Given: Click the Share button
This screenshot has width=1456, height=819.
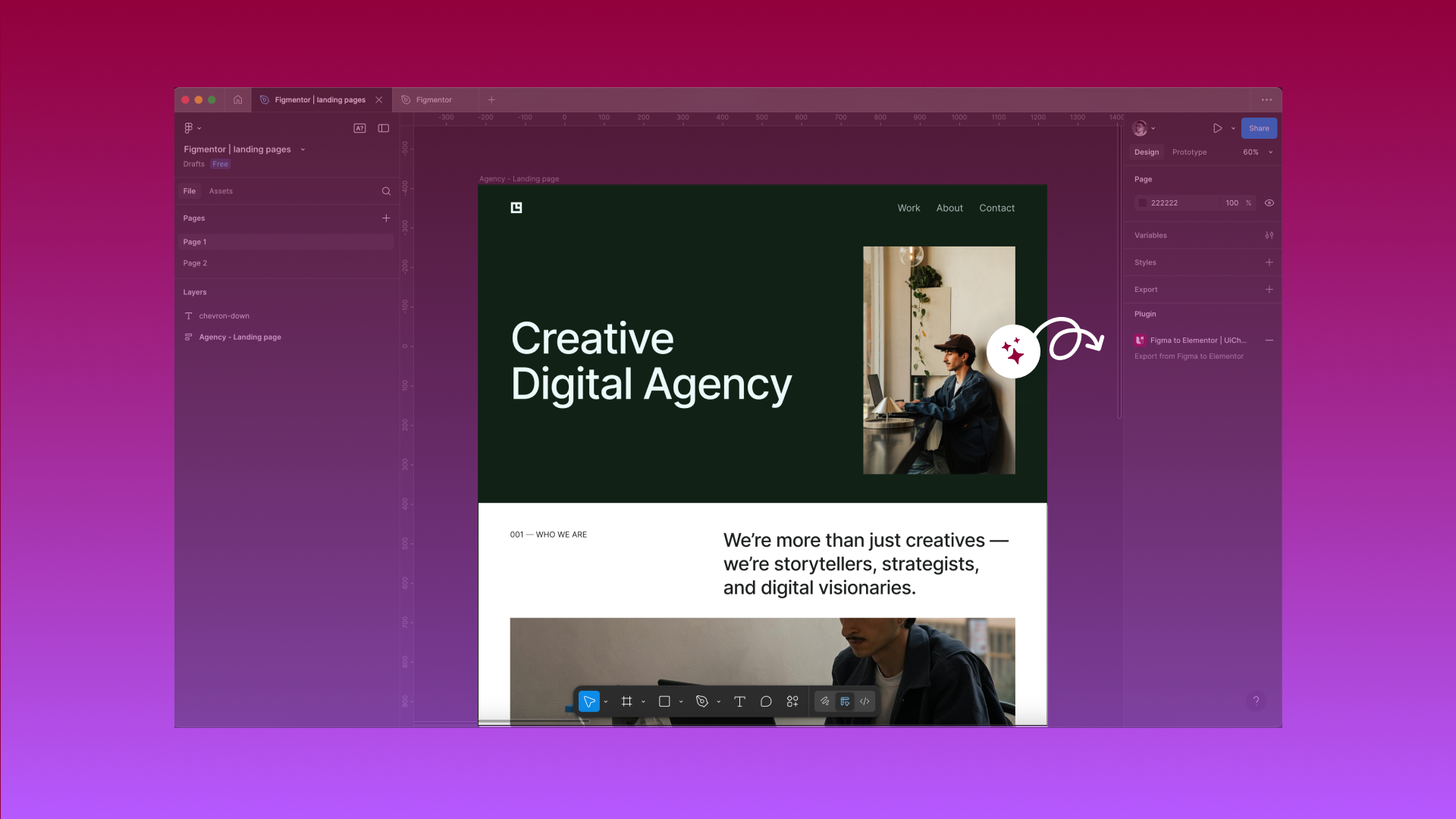Looking at the screenshot, I should coord(1259,128).
